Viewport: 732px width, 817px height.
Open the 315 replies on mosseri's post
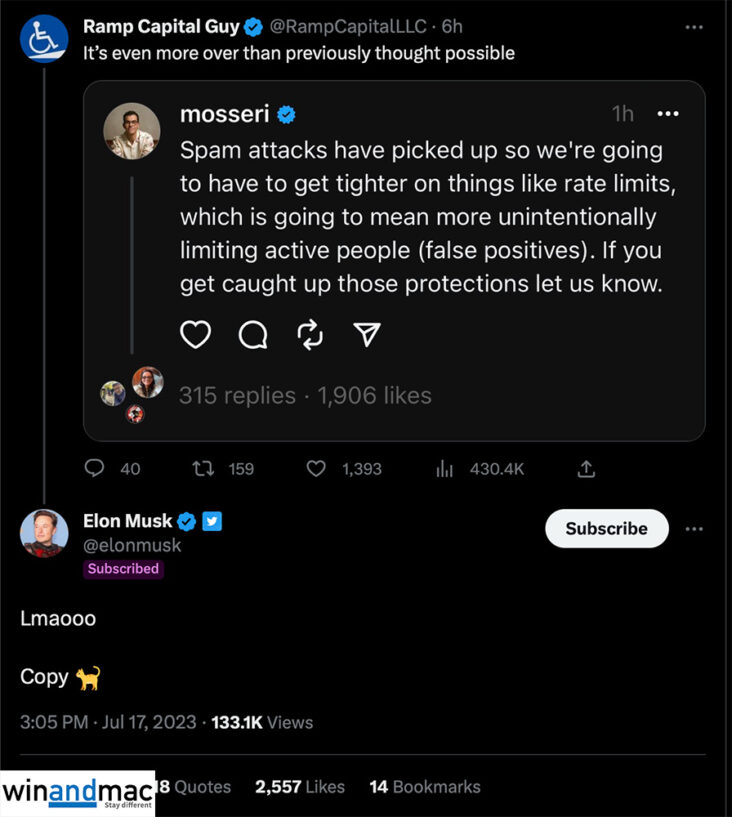237,396
